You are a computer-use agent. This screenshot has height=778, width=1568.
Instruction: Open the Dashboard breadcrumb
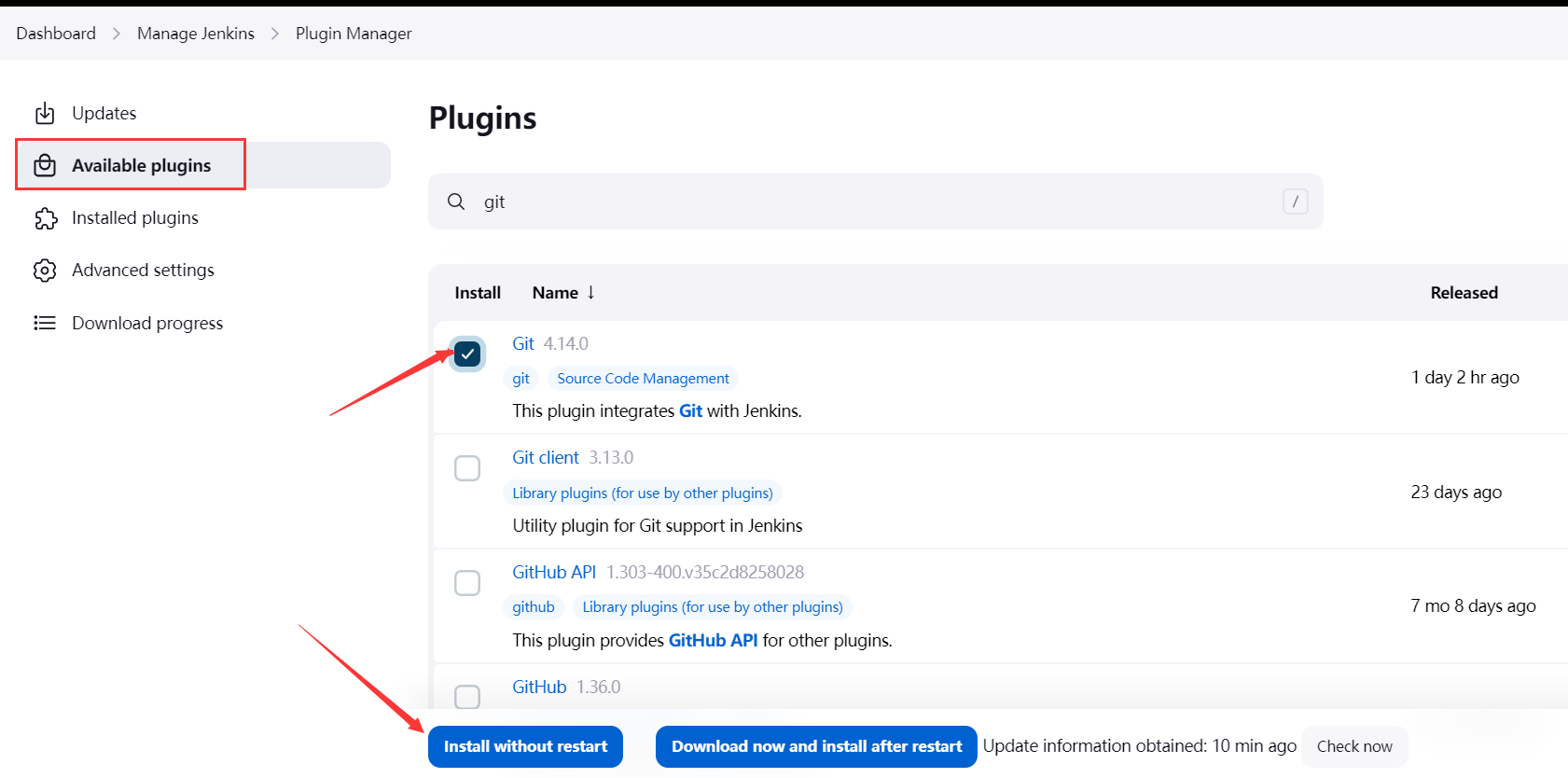pyautogui.click(x=56, y=34)
